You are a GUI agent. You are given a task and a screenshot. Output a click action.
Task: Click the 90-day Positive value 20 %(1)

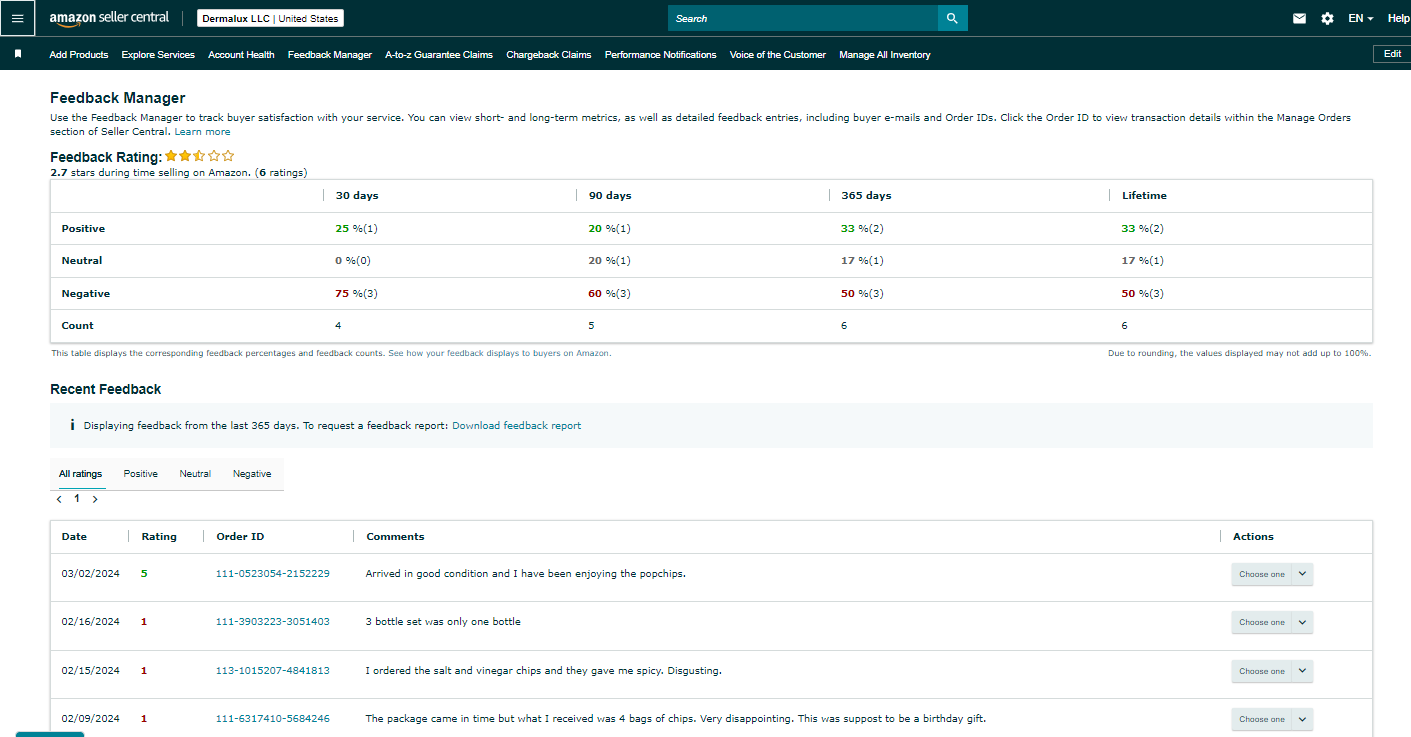pos(610,229)
